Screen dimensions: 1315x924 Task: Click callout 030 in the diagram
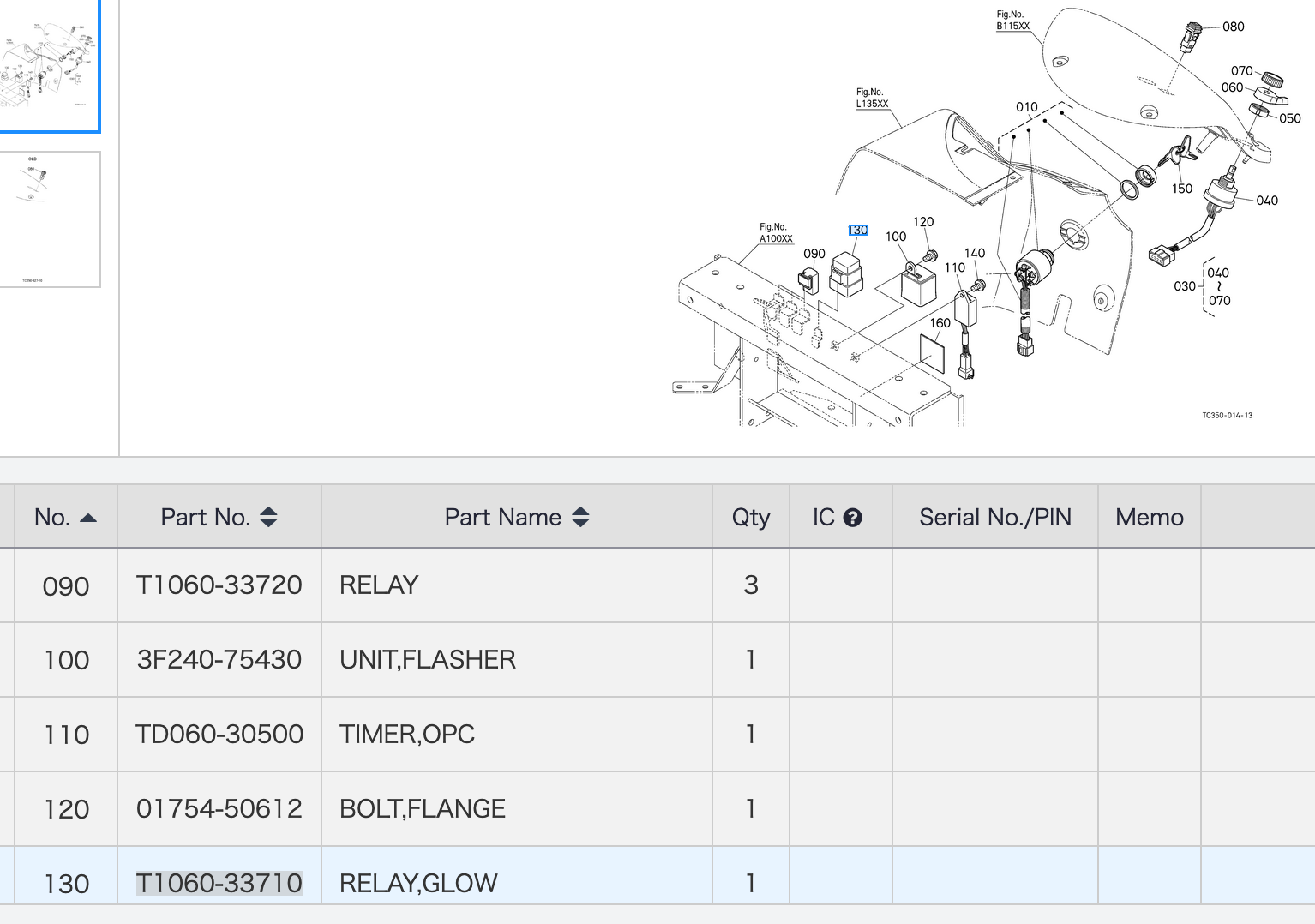tap(1185, 286)
